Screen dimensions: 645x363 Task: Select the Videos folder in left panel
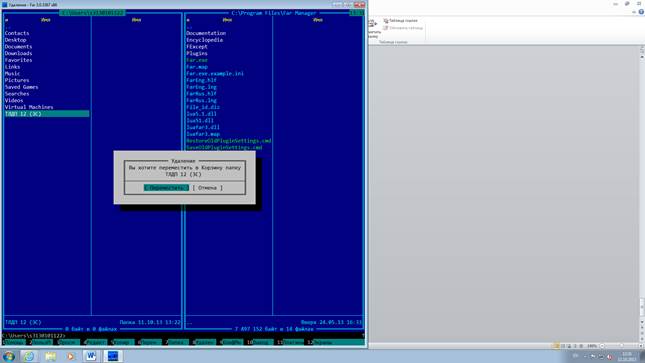click(14, 100)
